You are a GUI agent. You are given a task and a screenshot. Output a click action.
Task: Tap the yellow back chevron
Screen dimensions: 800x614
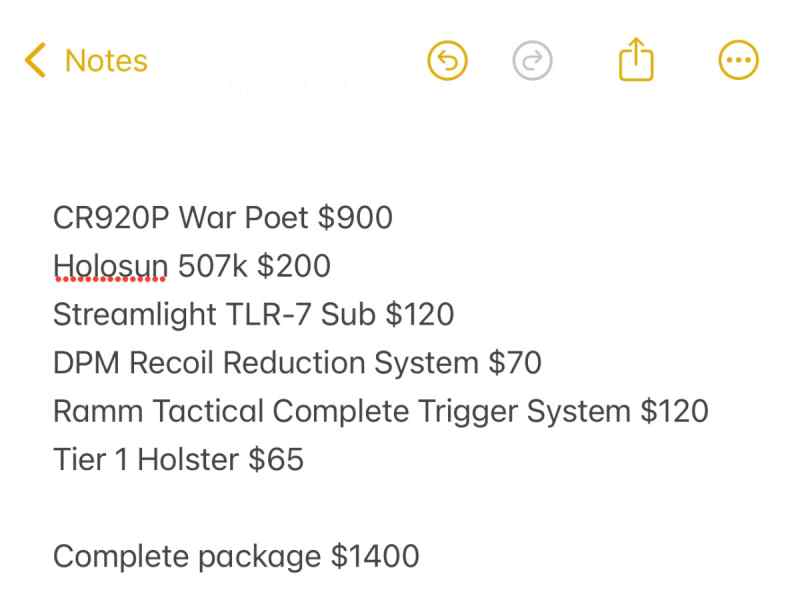(x=36, y=60)
